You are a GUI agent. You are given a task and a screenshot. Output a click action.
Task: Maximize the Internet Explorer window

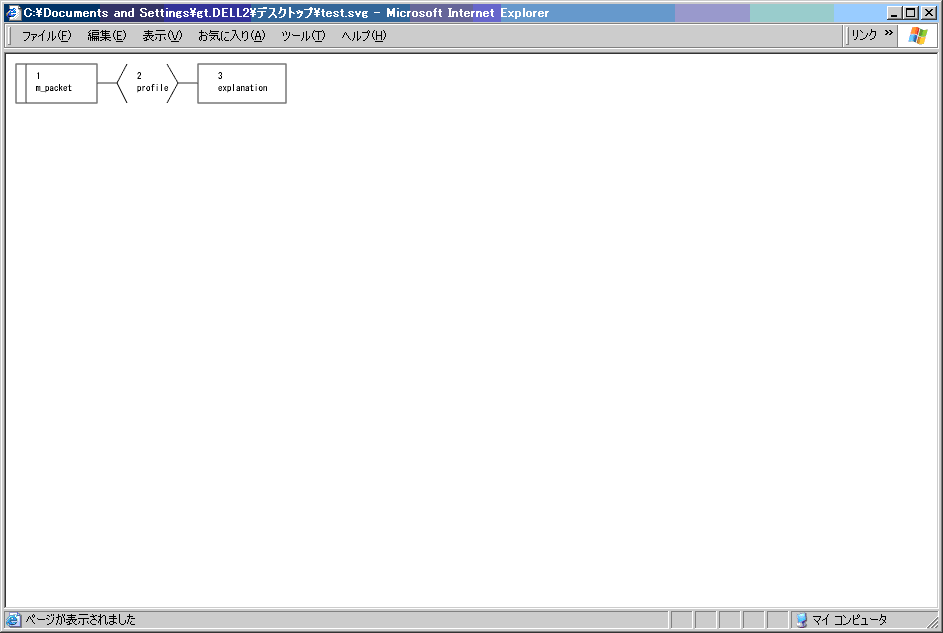911,13
